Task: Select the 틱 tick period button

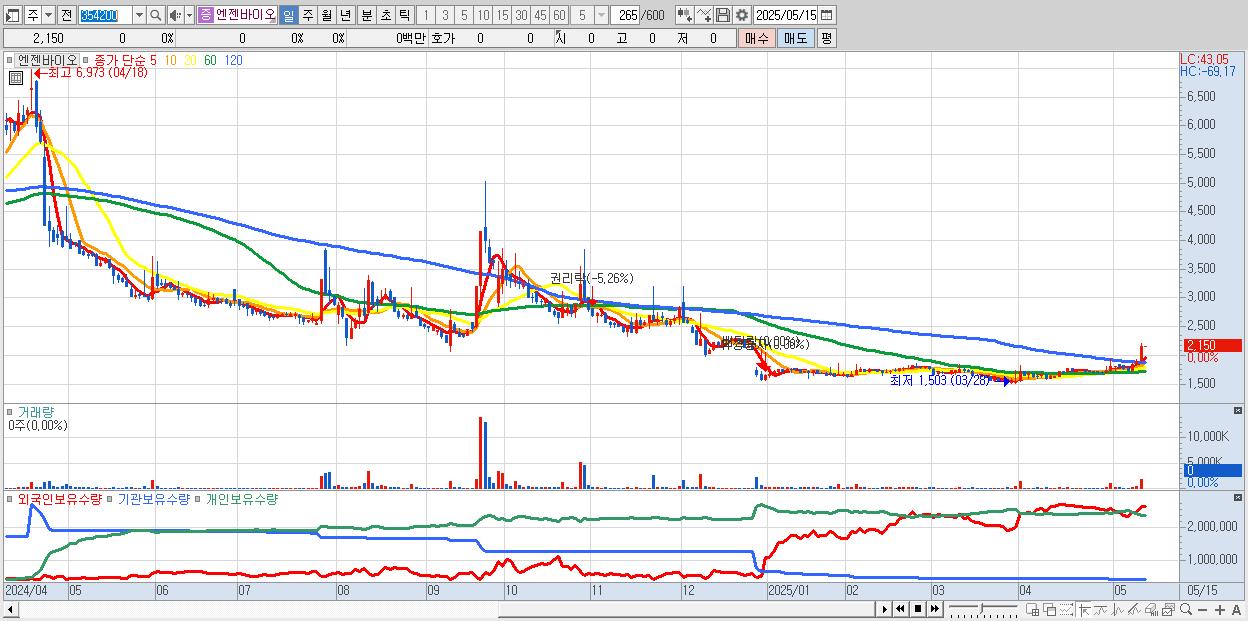Action: click(x=404, y=15)
